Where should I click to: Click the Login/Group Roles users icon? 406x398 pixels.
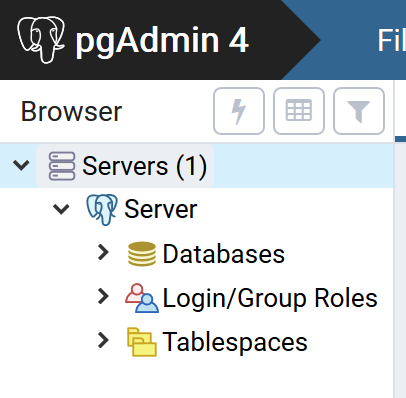[x=142, y=298]
